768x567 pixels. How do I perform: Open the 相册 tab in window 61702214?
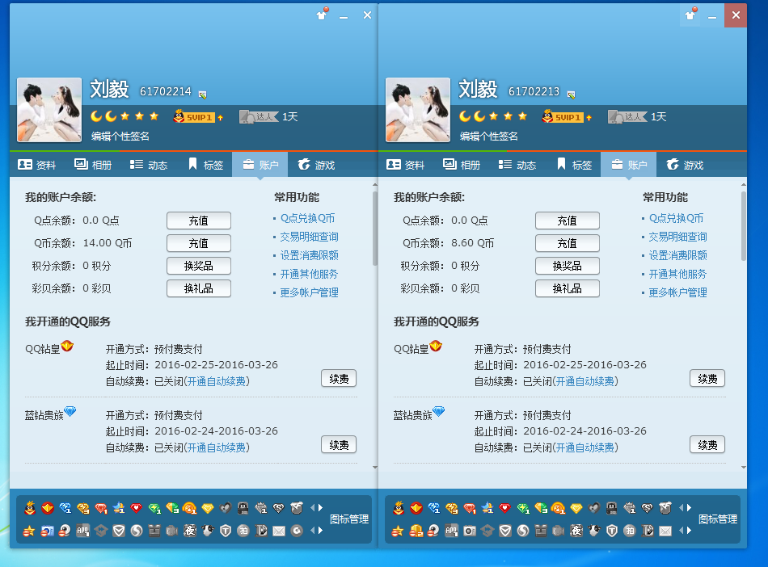(93, 165)
